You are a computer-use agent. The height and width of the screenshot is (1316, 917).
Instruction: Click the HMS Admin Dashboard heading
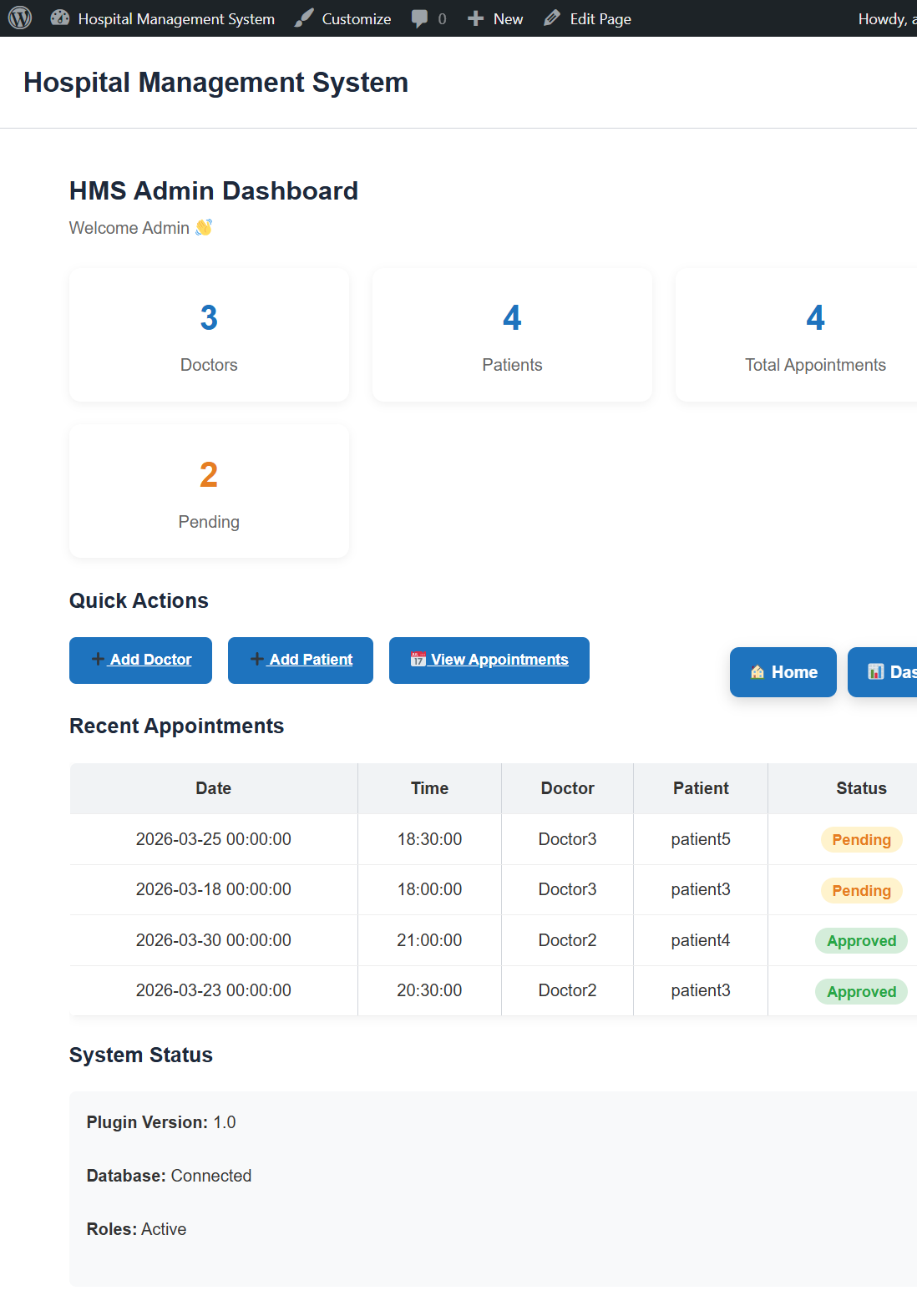tap(214, 191)
